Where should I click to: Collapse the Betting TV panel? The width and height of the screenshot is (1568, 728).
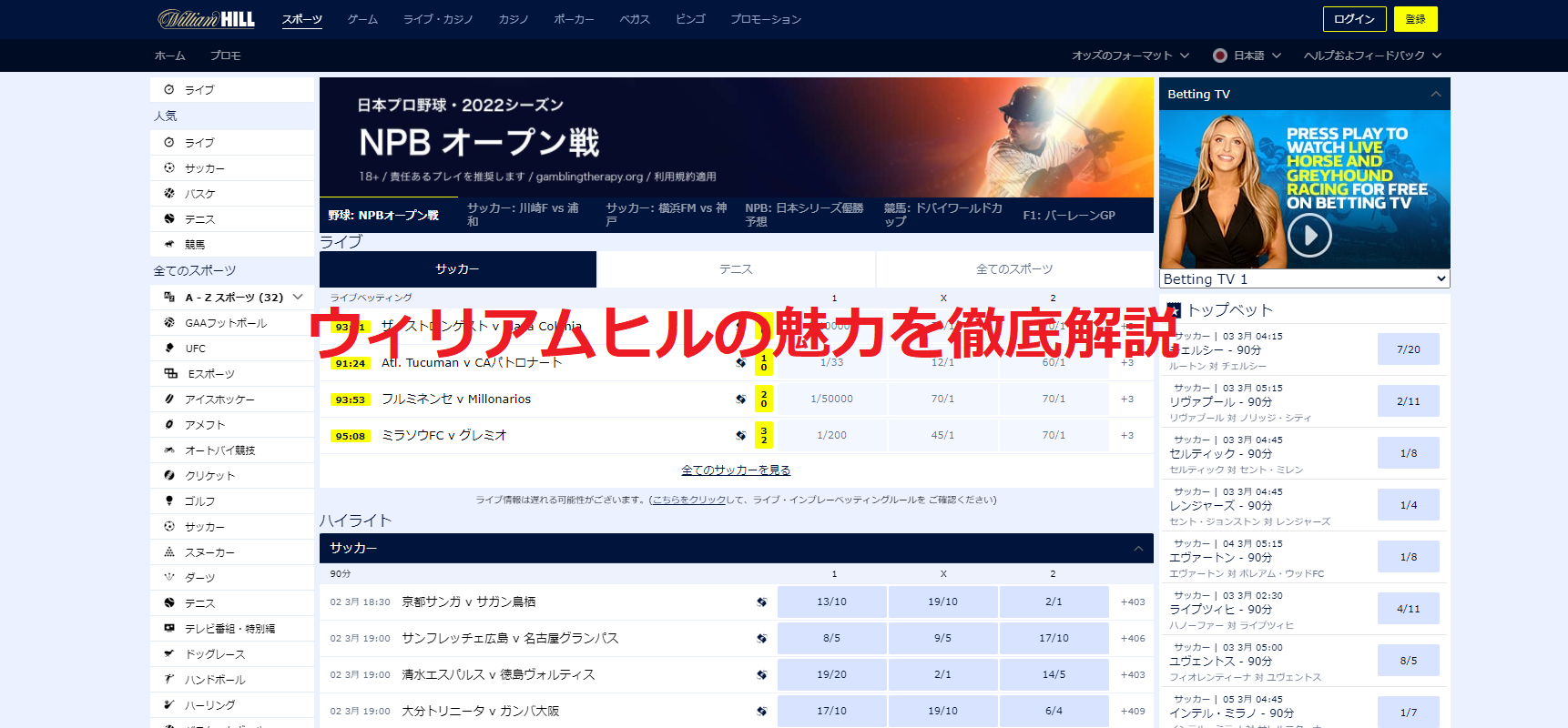point(1436,94)
